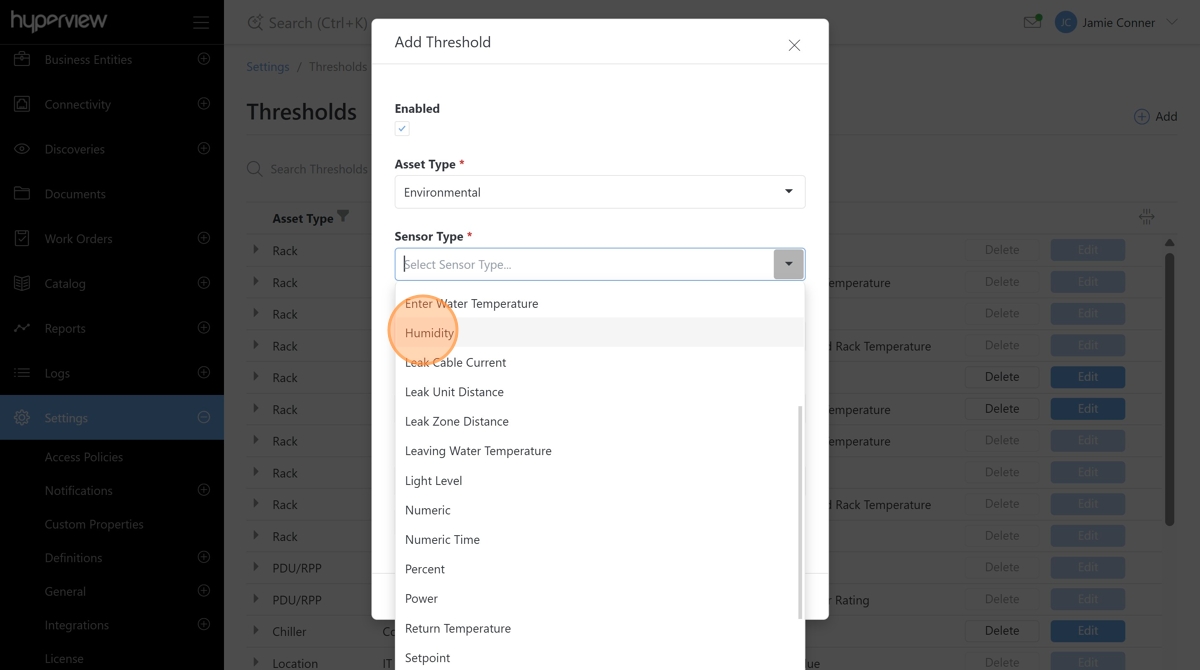This screenshot has width=1200, height=670.
Task: Open the Asset Type dropdown
Action: [x=599, y=192]
